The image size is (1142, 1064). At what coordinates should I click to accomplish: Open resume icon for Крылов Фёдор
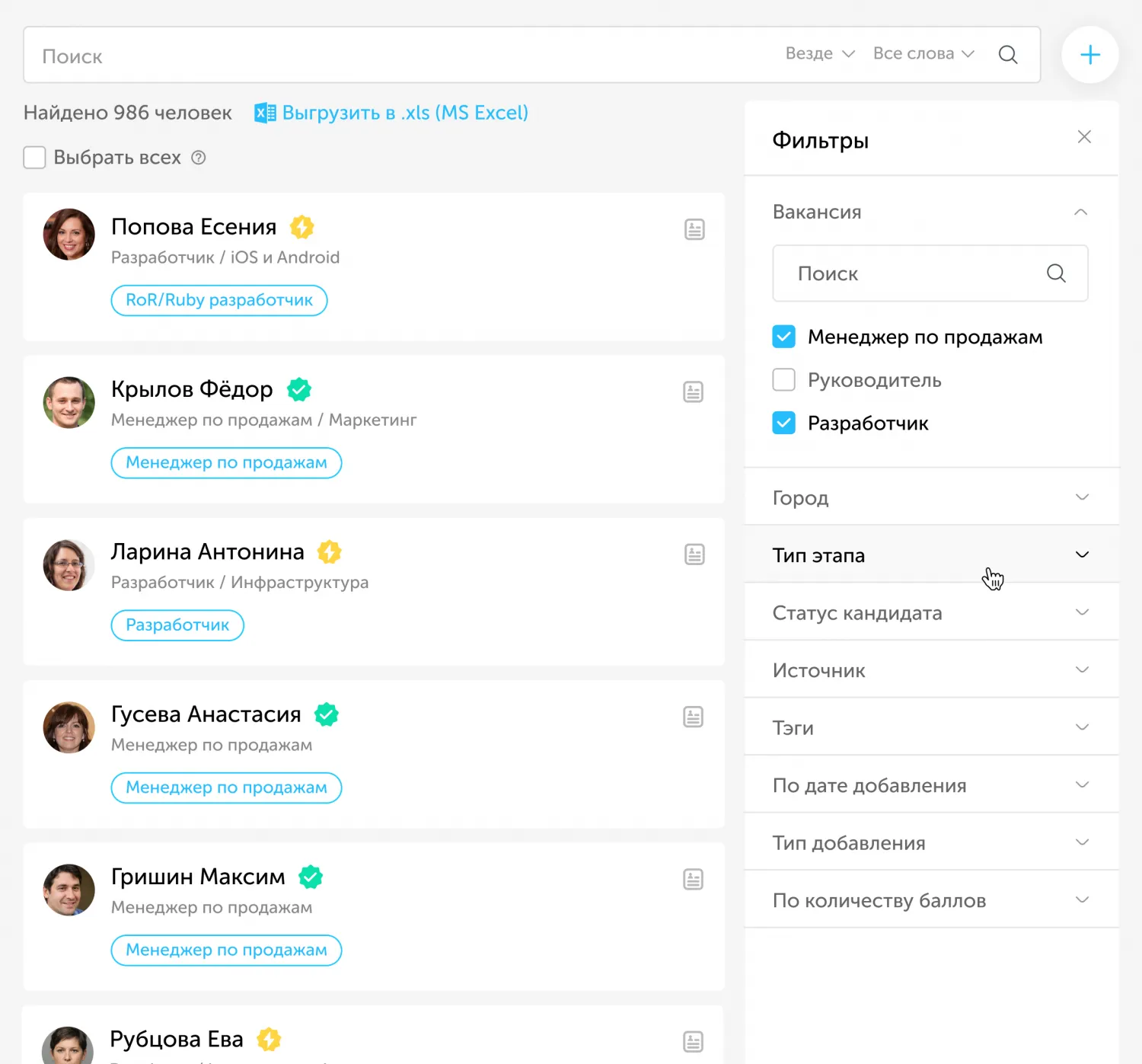click(693, 392)
